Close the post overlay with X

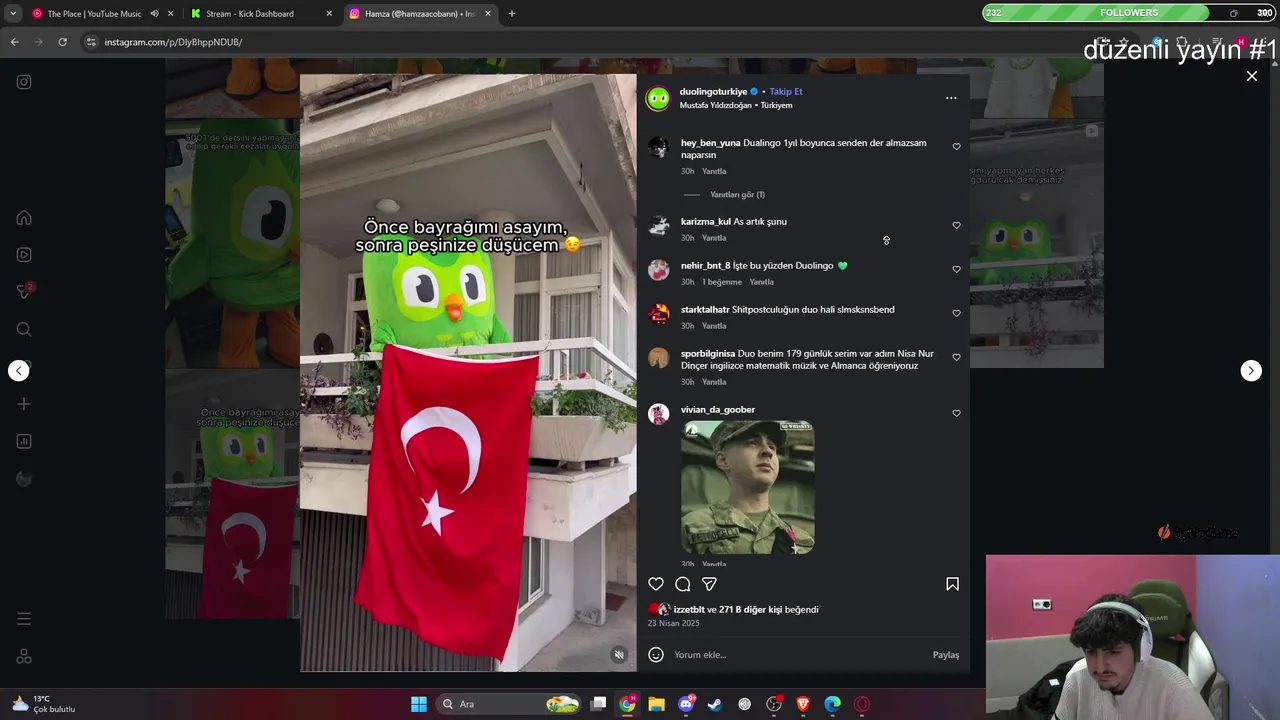pos(1252,76)
